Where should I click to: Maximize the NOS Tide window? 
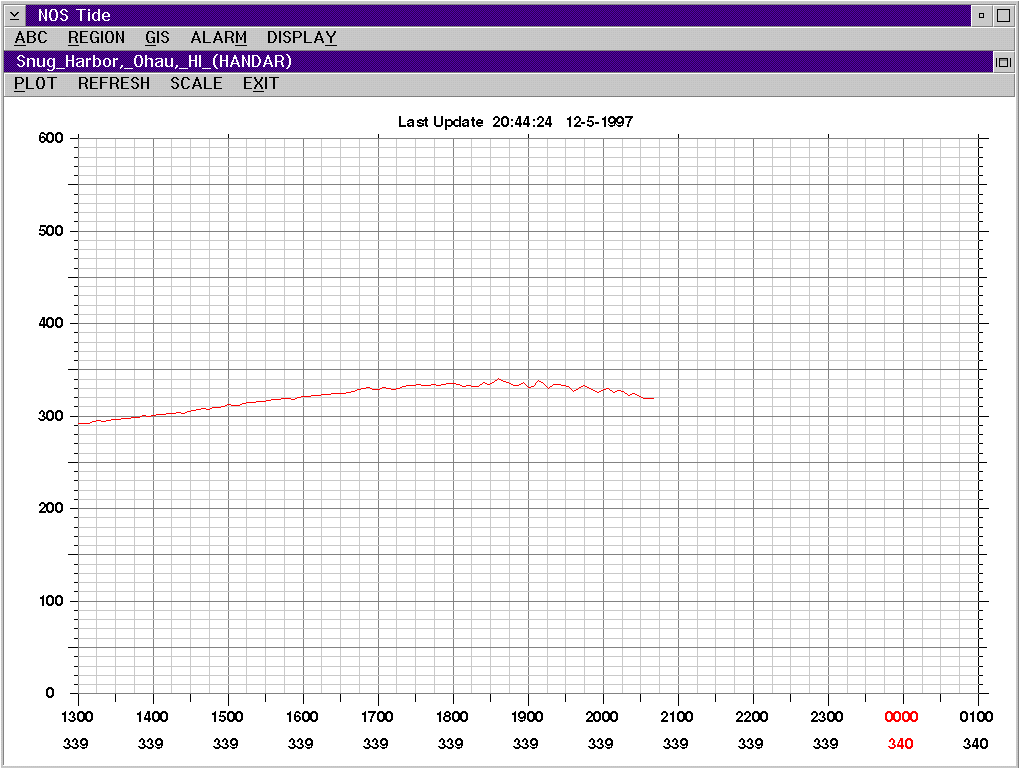pyautogui.click(x=1003, y=15)
